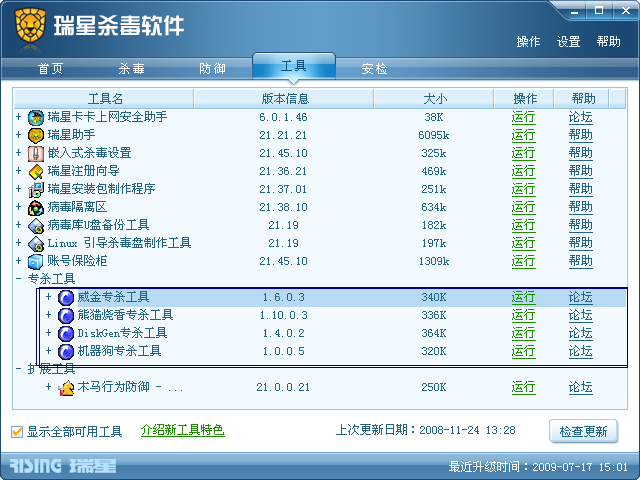The image size is (640, 480).
Task: Click 最近升级时间 2009-07-17 15:01 status text
Action: [538, 467]
